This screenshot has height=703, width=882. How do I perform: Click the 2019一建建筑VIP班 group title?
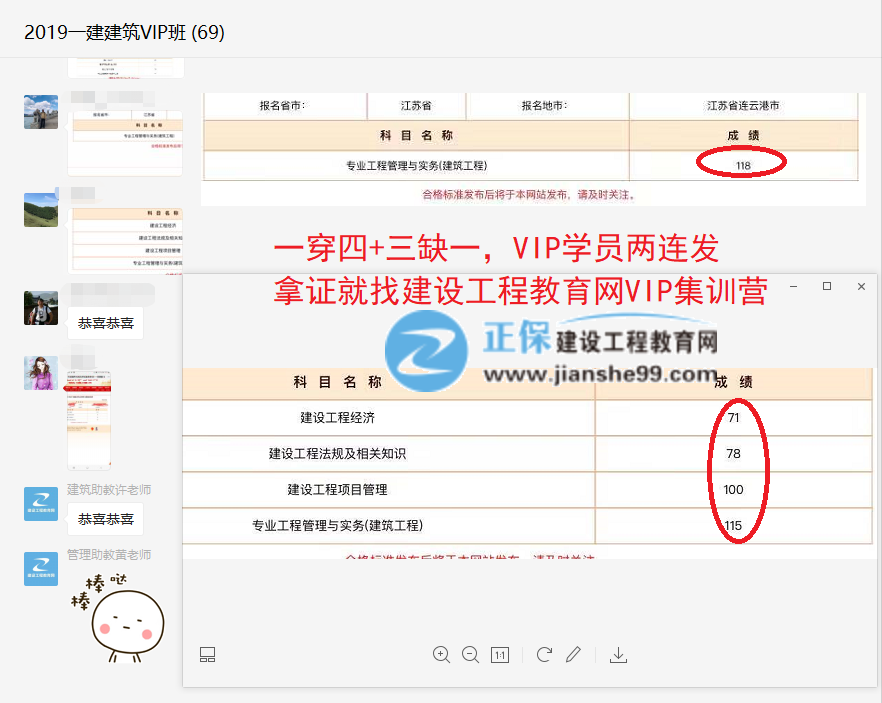(x=124, y=33)
